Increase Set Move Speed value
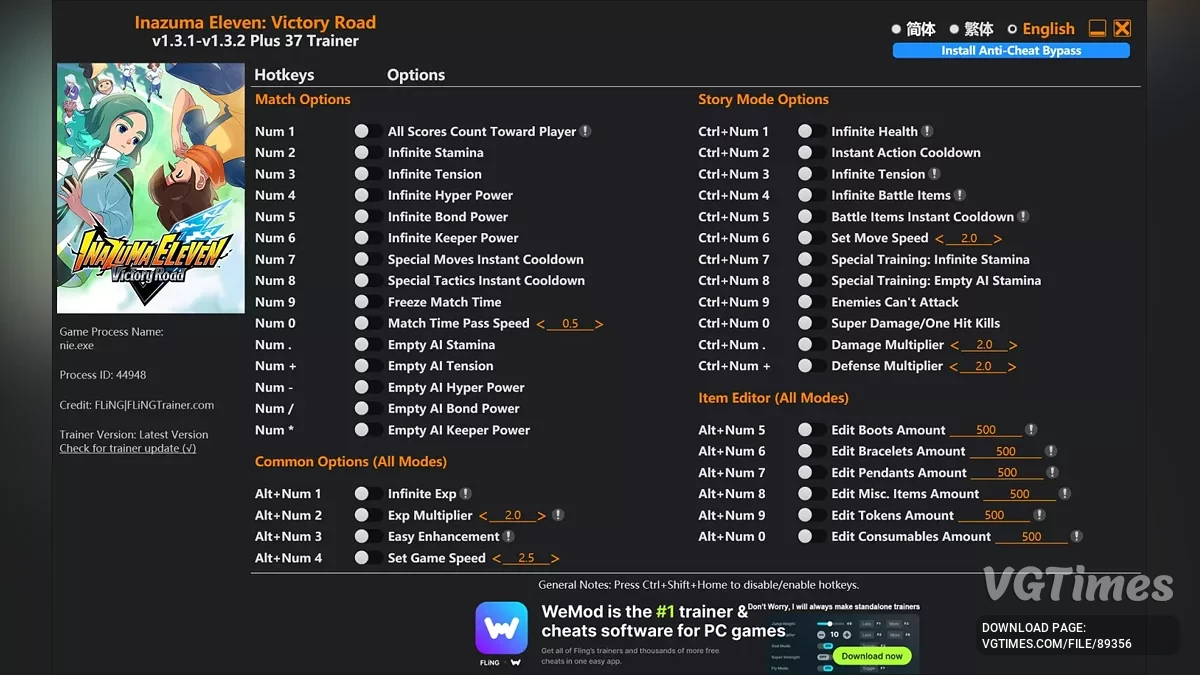The image size is (1200, 675). pos(997,238)
